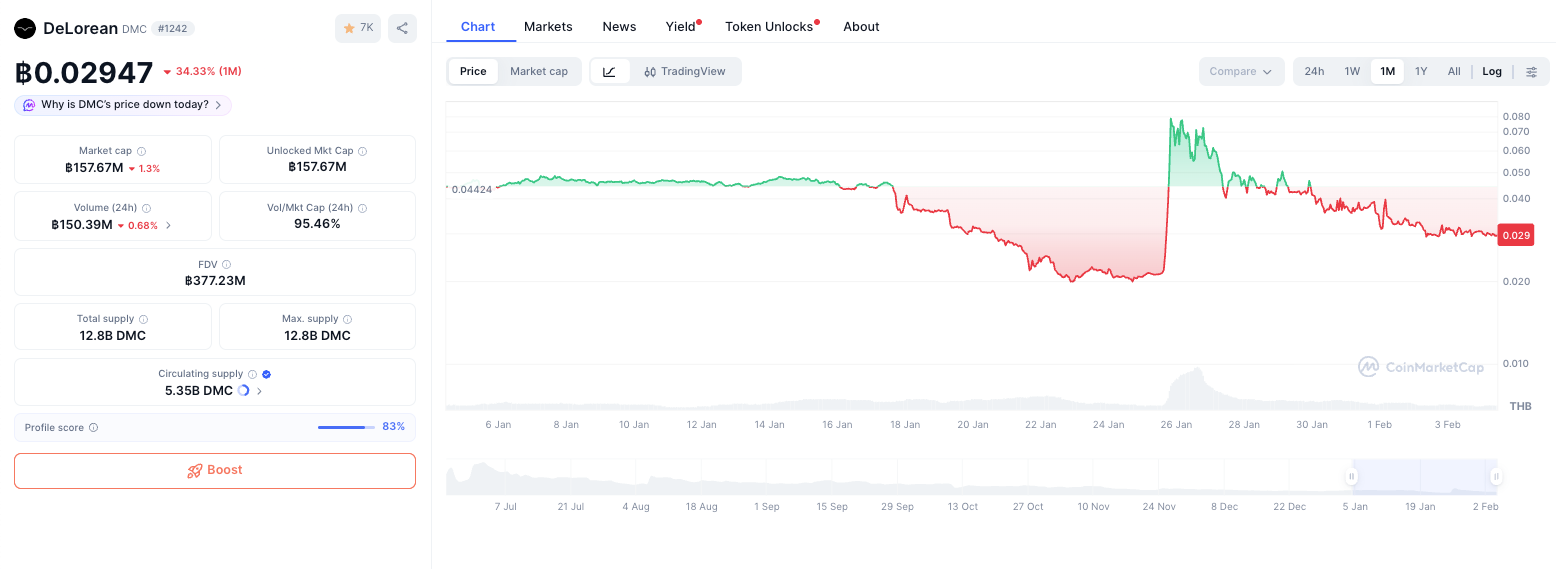Image resolution: width=1556 pixels, height=569 pixels.
Task: Click the Market cap info icon
Action: pyautogui.click(x=141, y=151)
